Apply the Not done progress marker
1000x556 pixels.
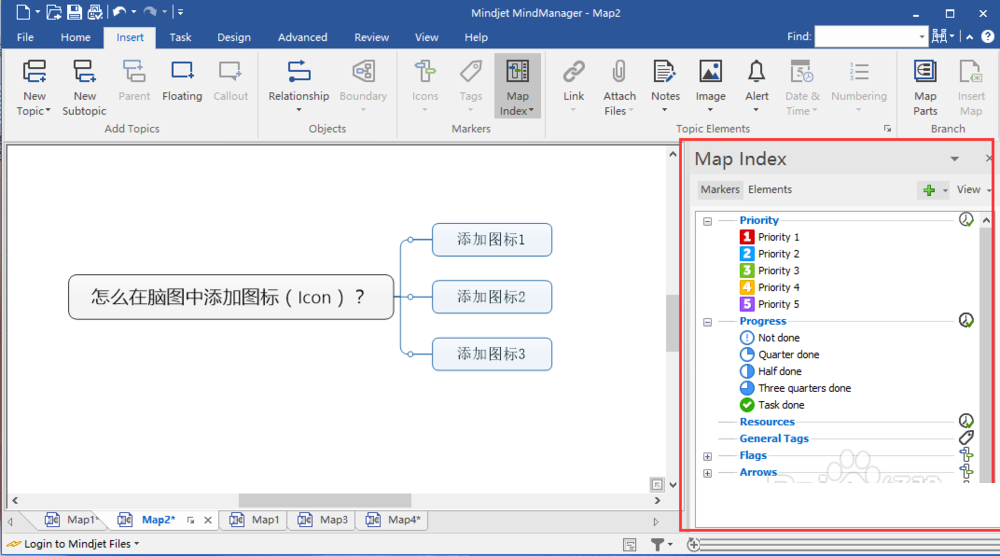coord(769,338)
